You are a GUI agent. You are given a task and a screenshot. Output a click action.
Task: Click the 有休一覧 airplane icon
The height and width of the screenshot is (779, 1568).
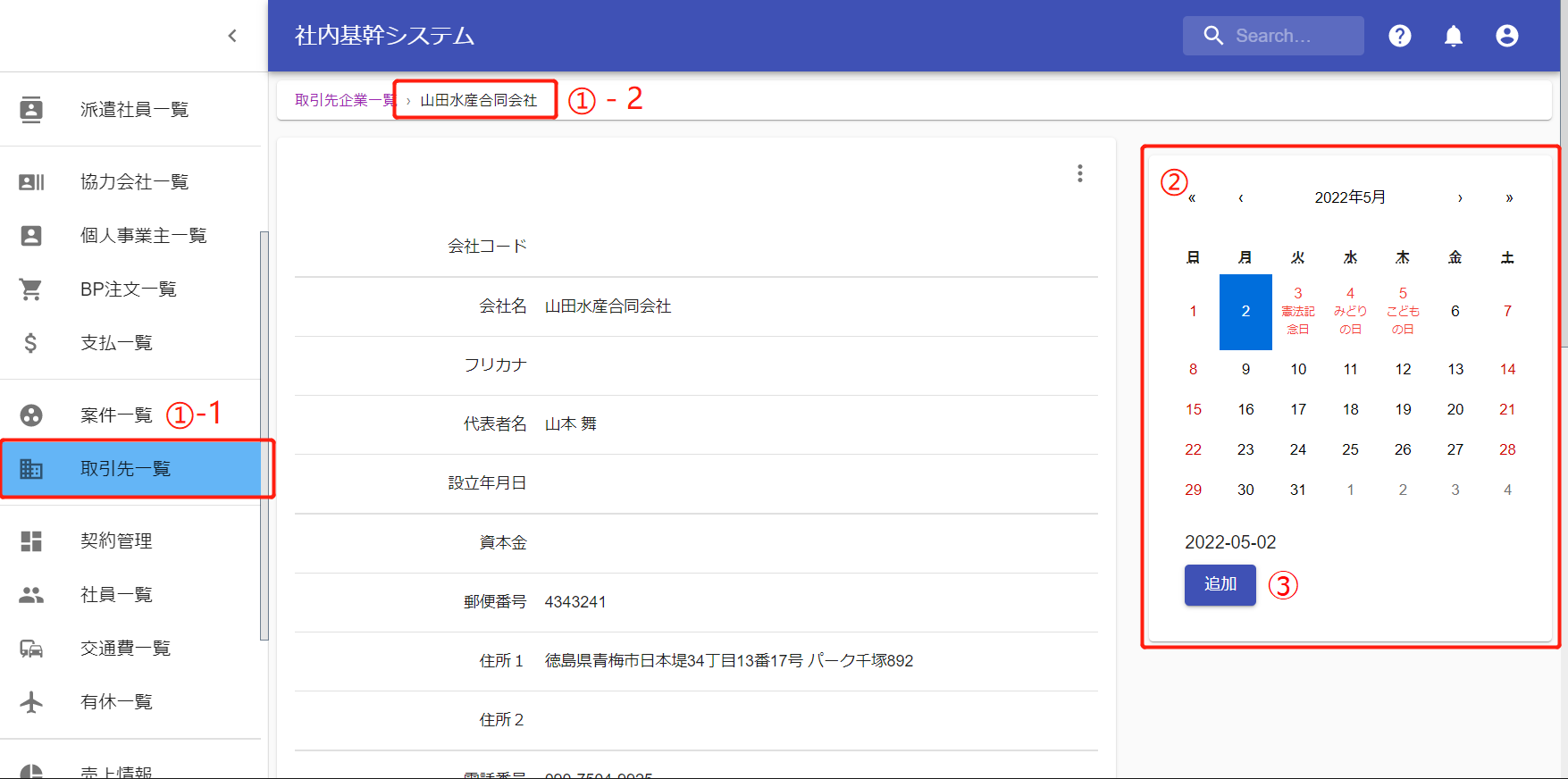coord(31,702)
